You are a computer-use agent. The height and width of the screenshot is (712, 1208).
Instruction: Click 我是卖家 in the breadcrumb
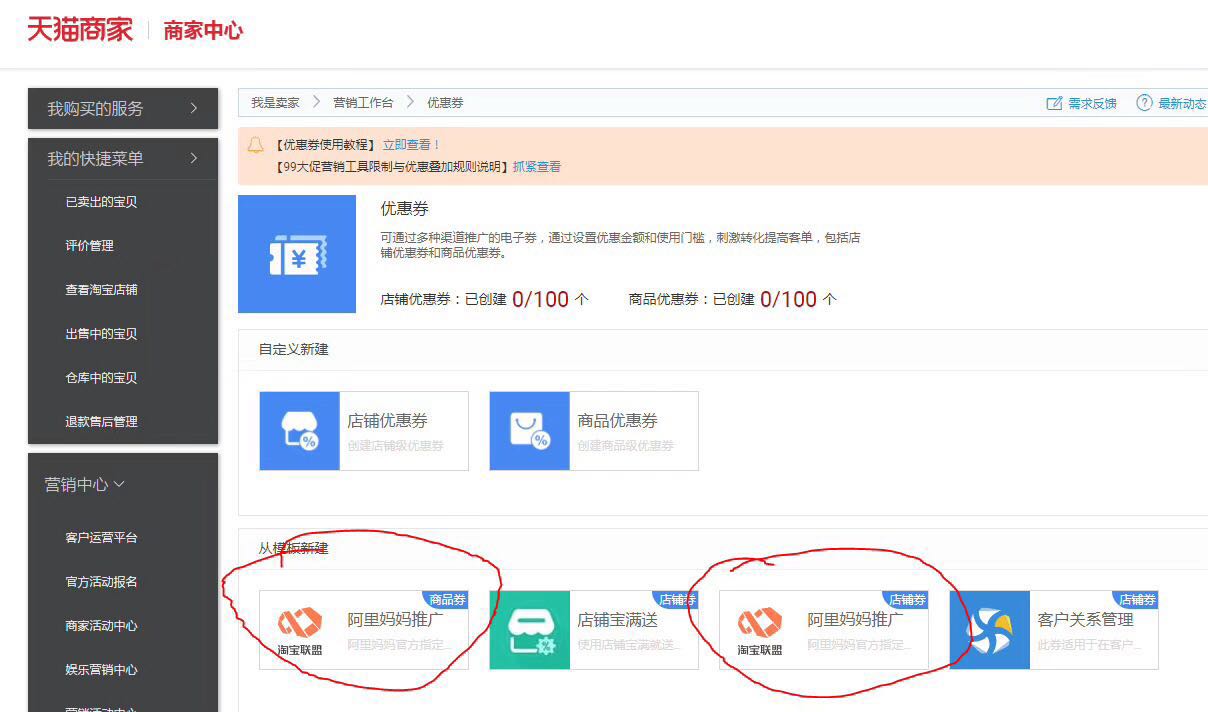pyautogui.click(x=275, y=103)
